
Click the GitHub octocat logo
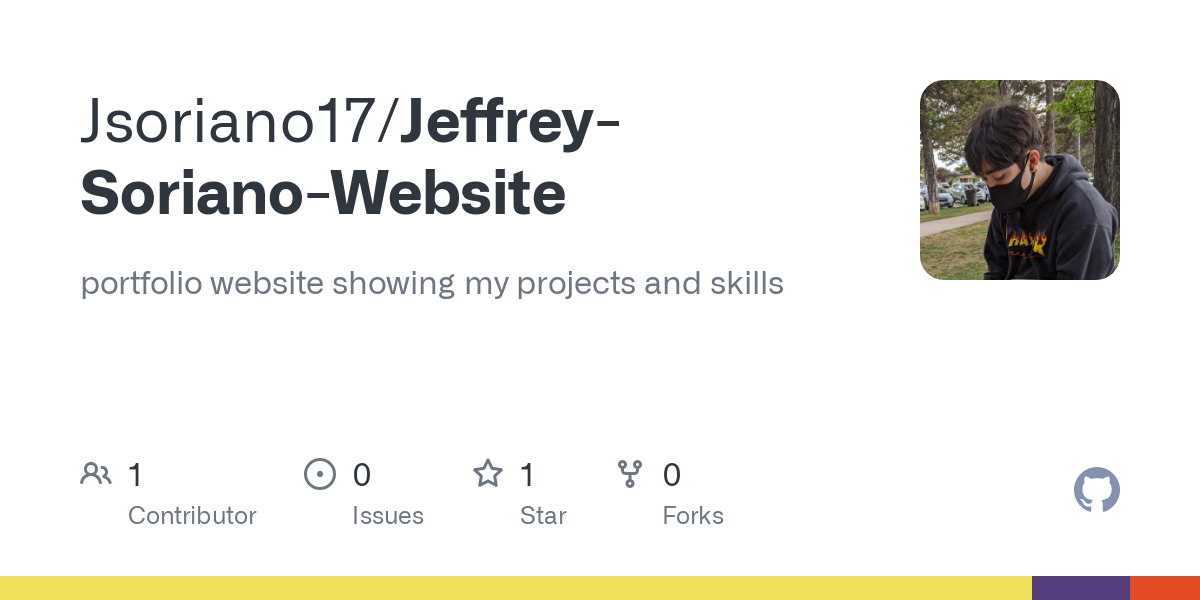pyautogui.click(x=1097, y=490)
